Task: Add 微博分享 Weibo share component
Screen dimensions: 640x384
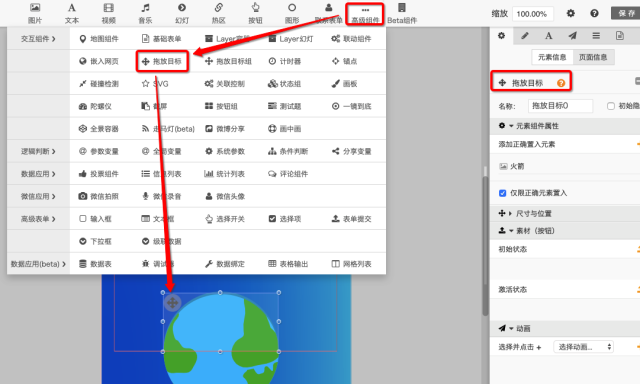Action: [225, 129]
